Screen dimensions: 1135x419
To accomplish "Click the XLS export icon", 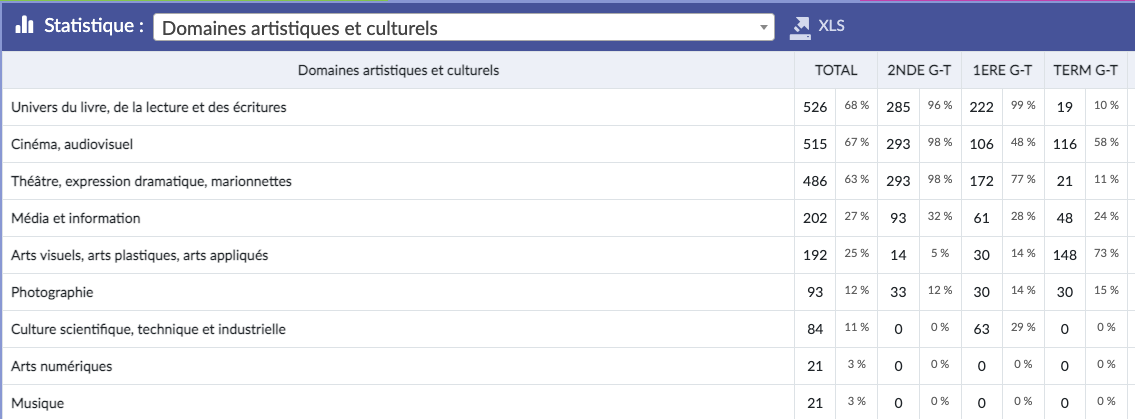I will [x=800, y=27].
